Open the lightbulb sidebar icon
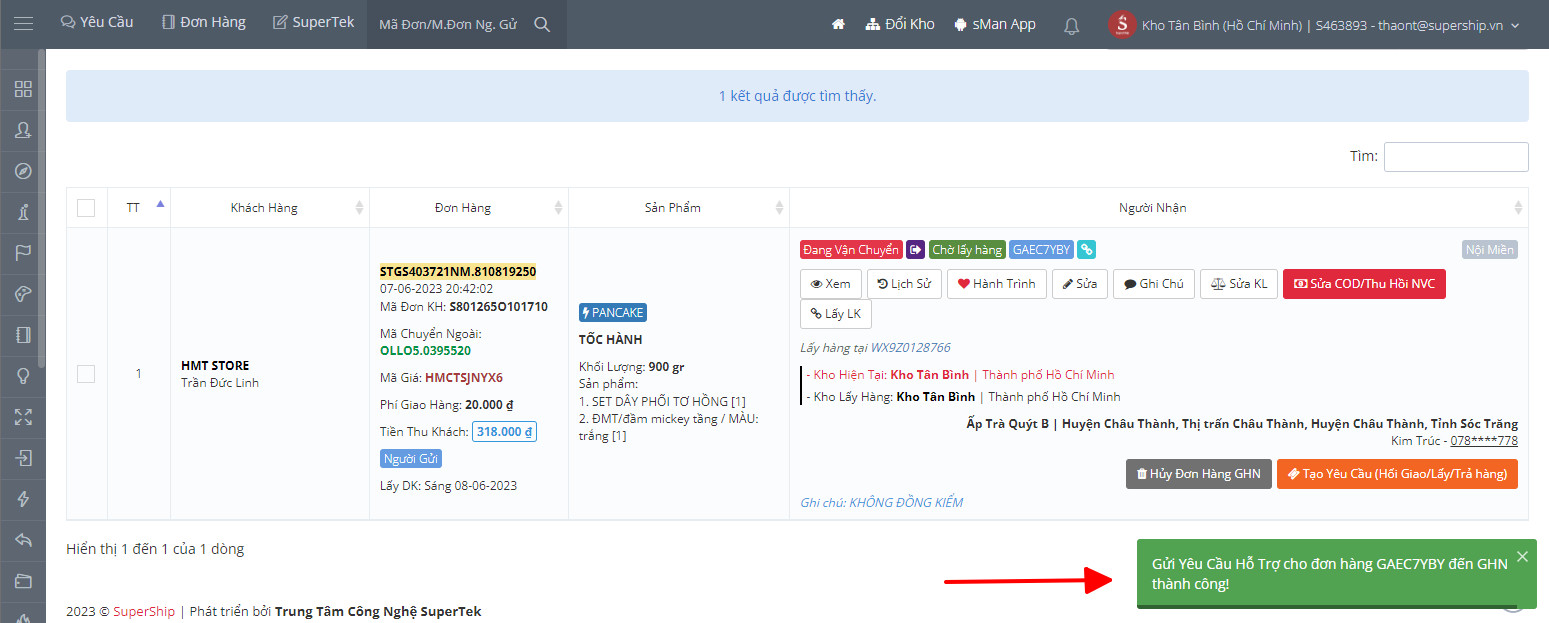 tap(23, 376)
